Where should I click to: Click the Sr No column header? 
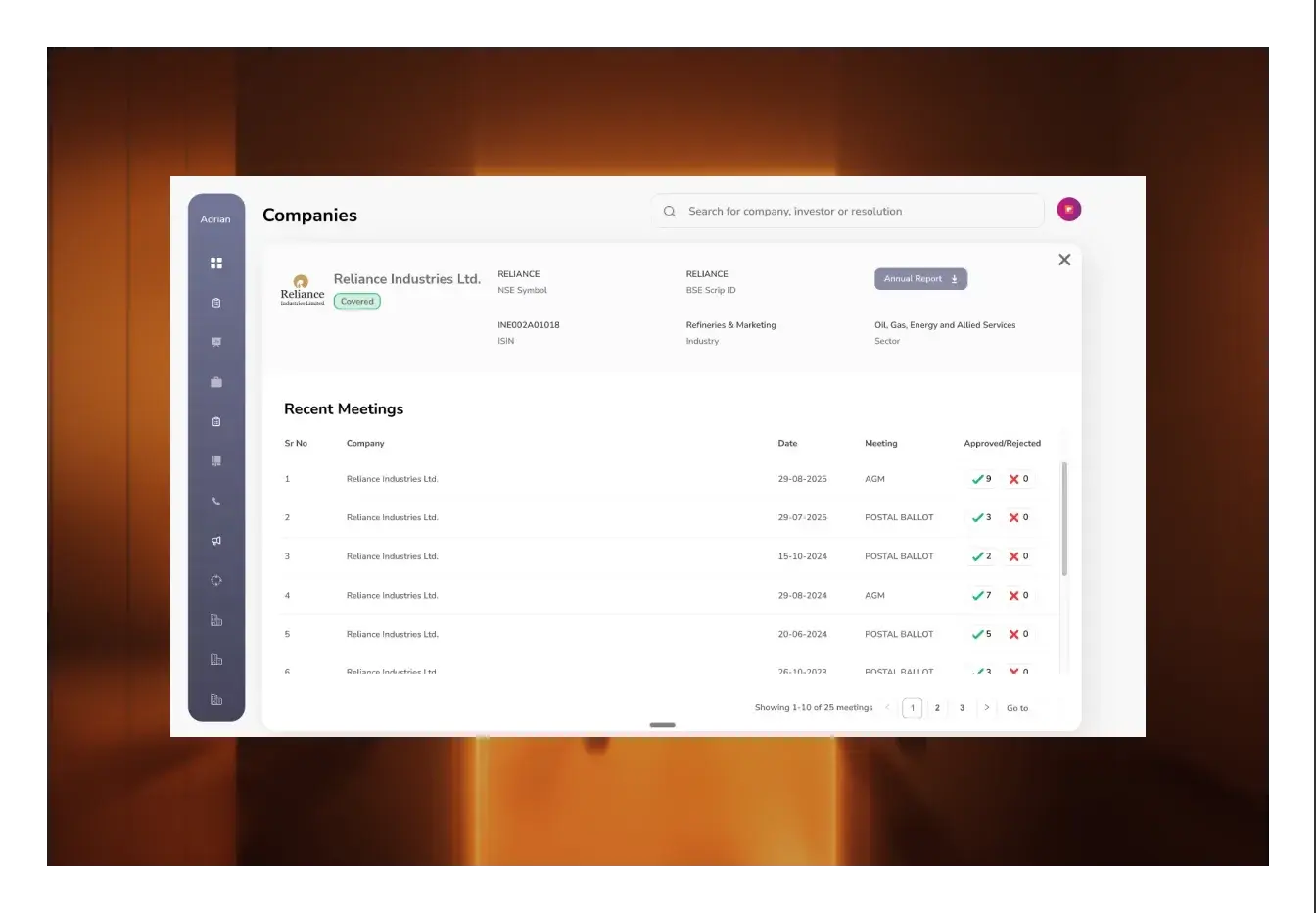coord(296,444)
